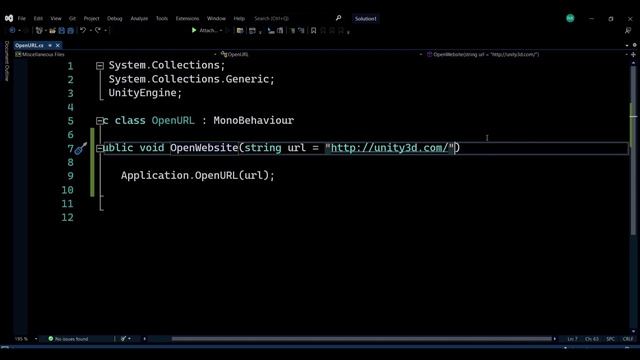Toggle the pin on OpenURL.cs tab
640x360 pixels.
(x=50, y=45)
